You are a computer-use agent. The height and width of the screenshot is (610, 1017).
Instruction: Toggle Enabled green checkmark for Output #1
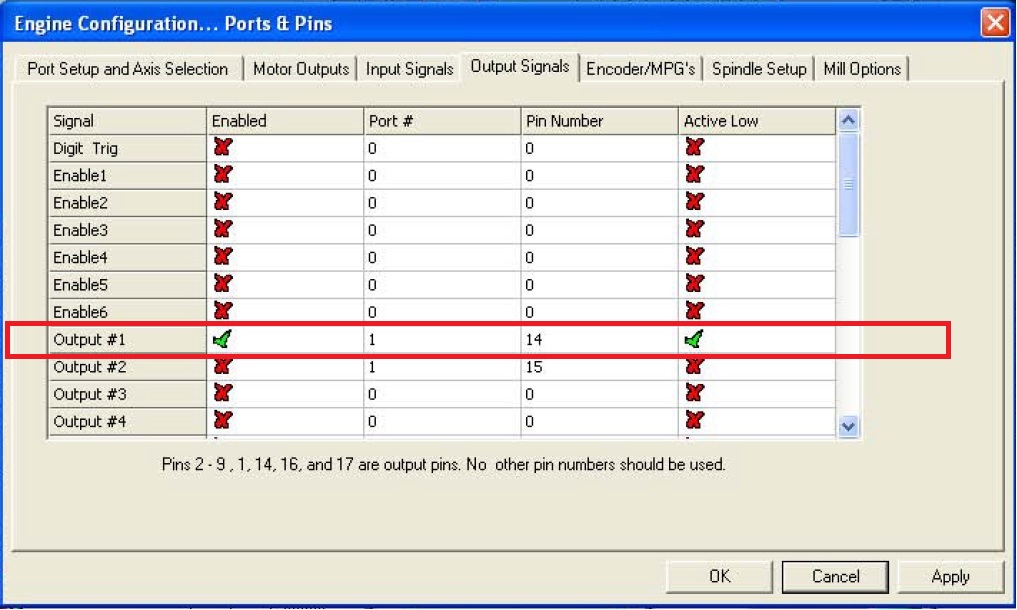click(x=222, y=339)
